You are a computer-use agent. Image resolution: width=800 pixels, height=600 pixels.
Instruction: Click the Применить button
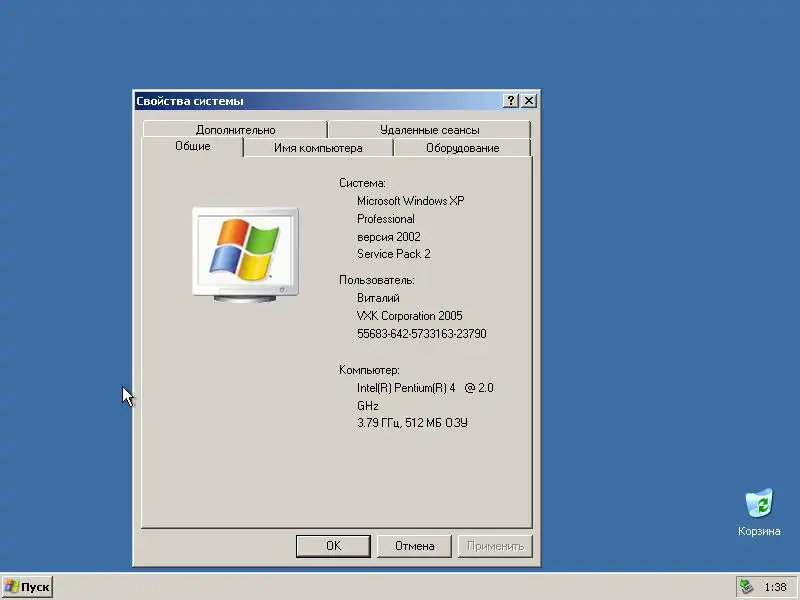click(495, 546)
